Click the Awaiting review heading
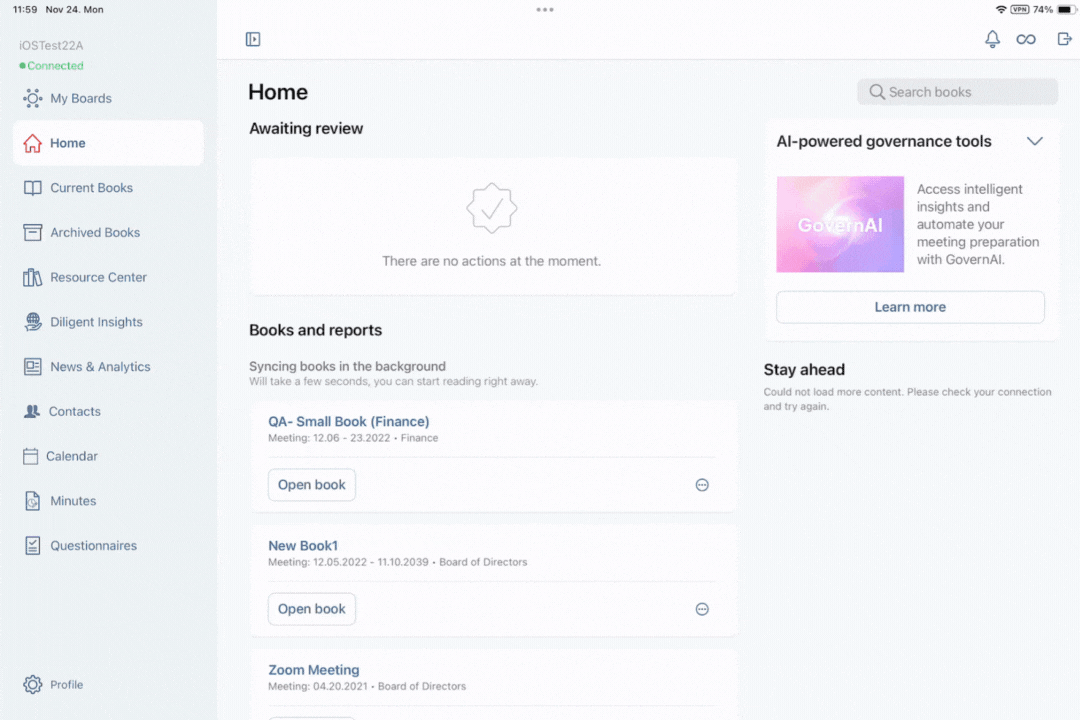The width and height of the screenshot is (1080, 720). pos(306,129)
